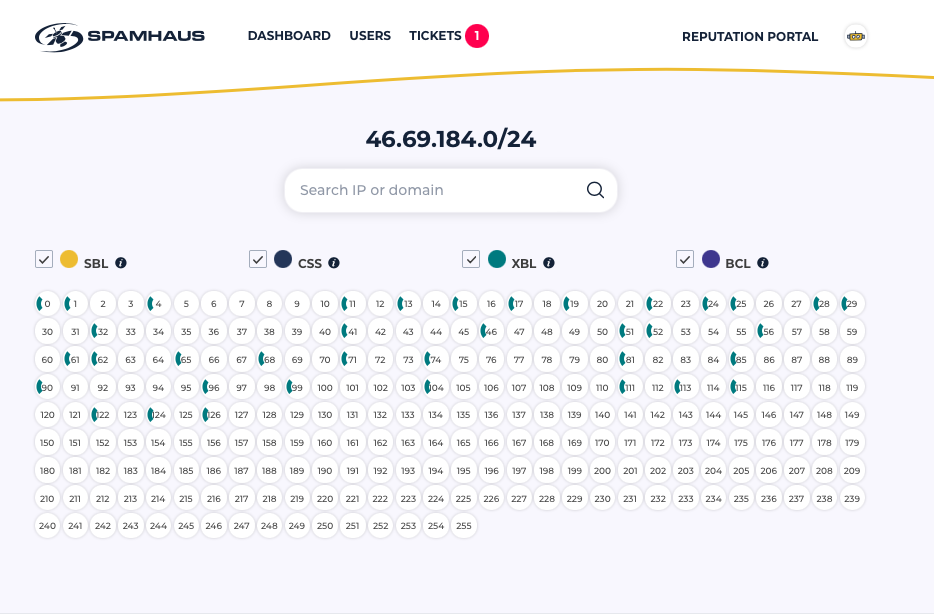
Task: Open the XBL info icon
Action: (549, 264)
